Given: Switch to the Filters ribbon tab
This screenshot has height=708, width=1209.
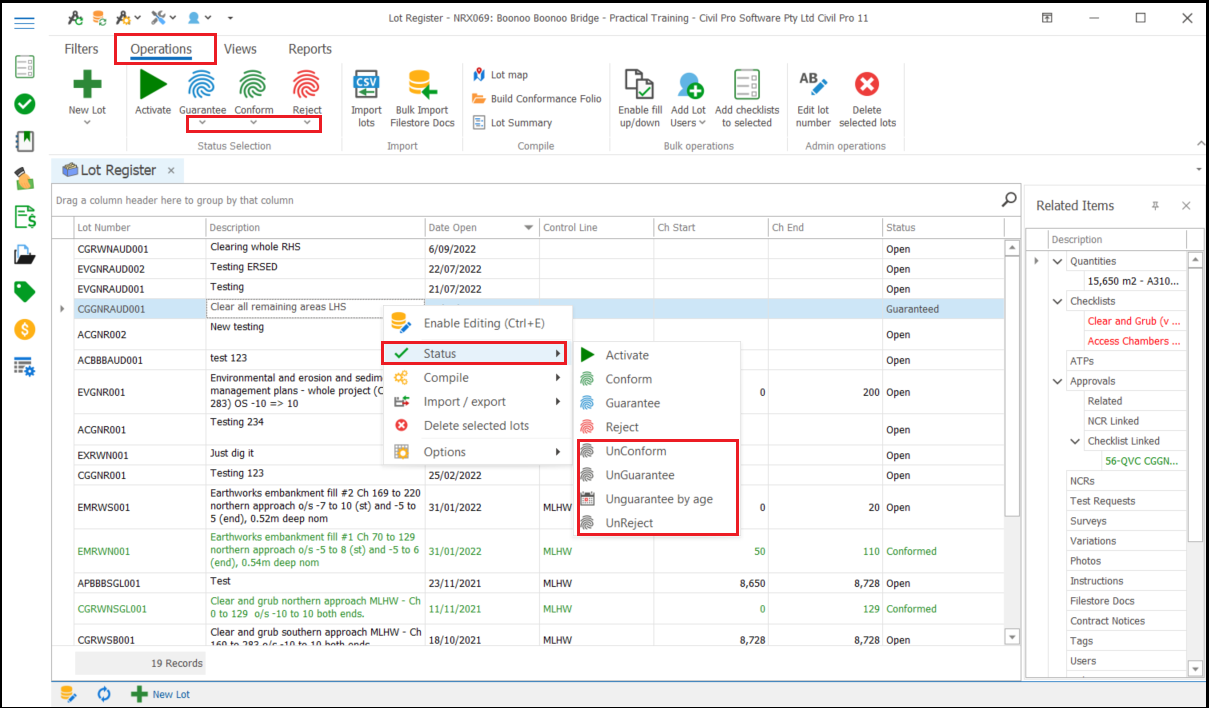Looking at the screenshot, I should pos(81,49).
